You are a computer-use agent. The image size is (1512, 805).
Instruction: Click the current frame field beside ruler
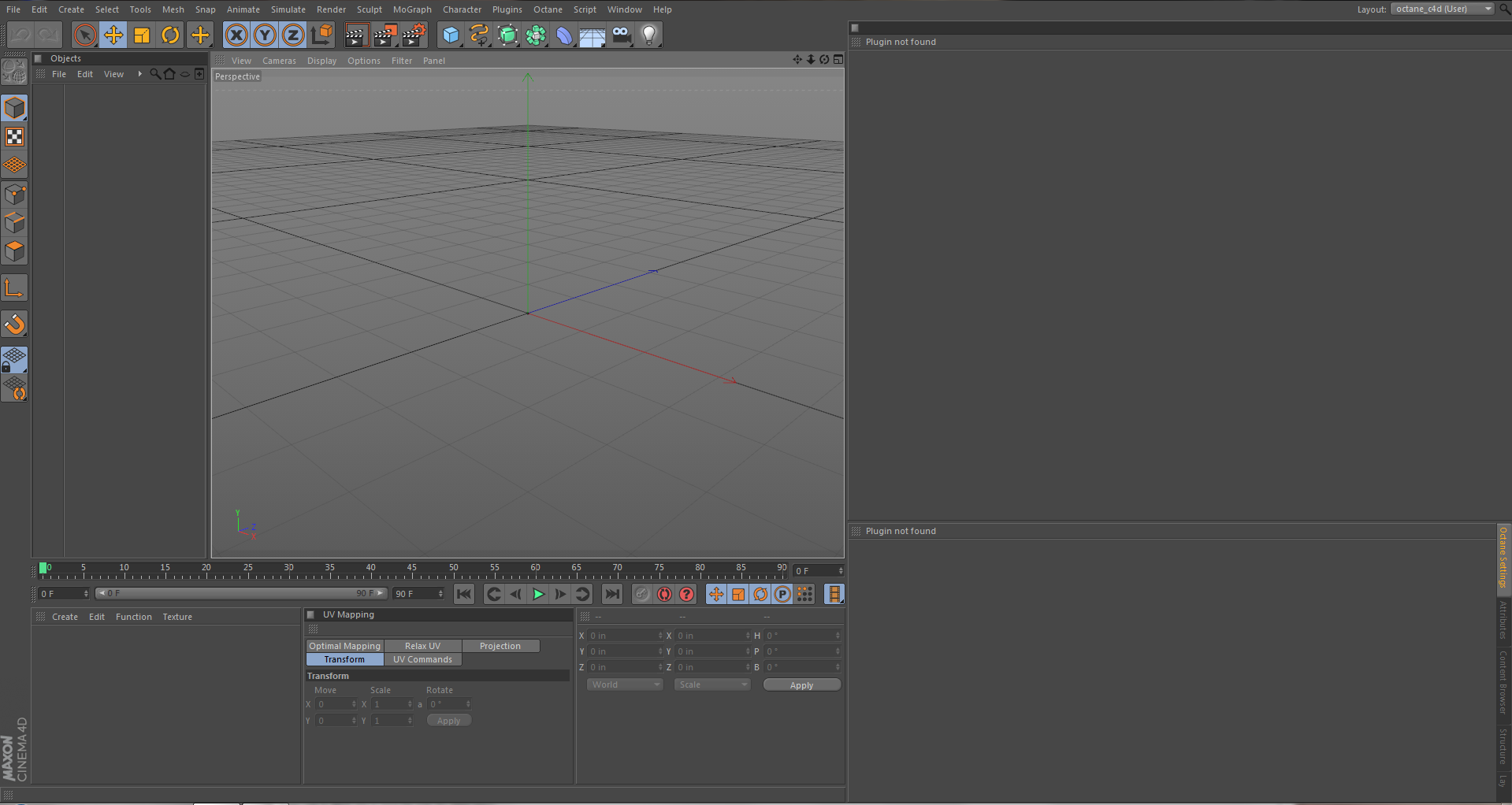pyautogui.click(x=818, y=571)
